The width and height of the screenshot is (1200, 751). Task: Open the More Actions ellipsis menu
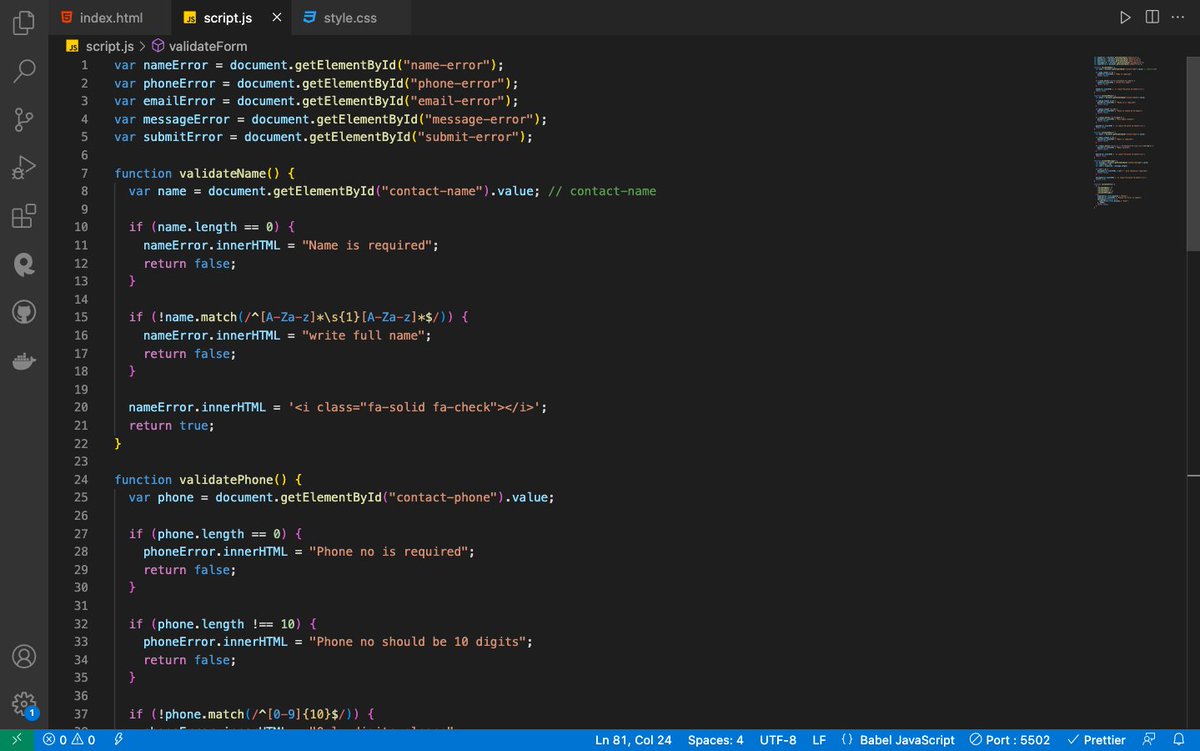1176,17
